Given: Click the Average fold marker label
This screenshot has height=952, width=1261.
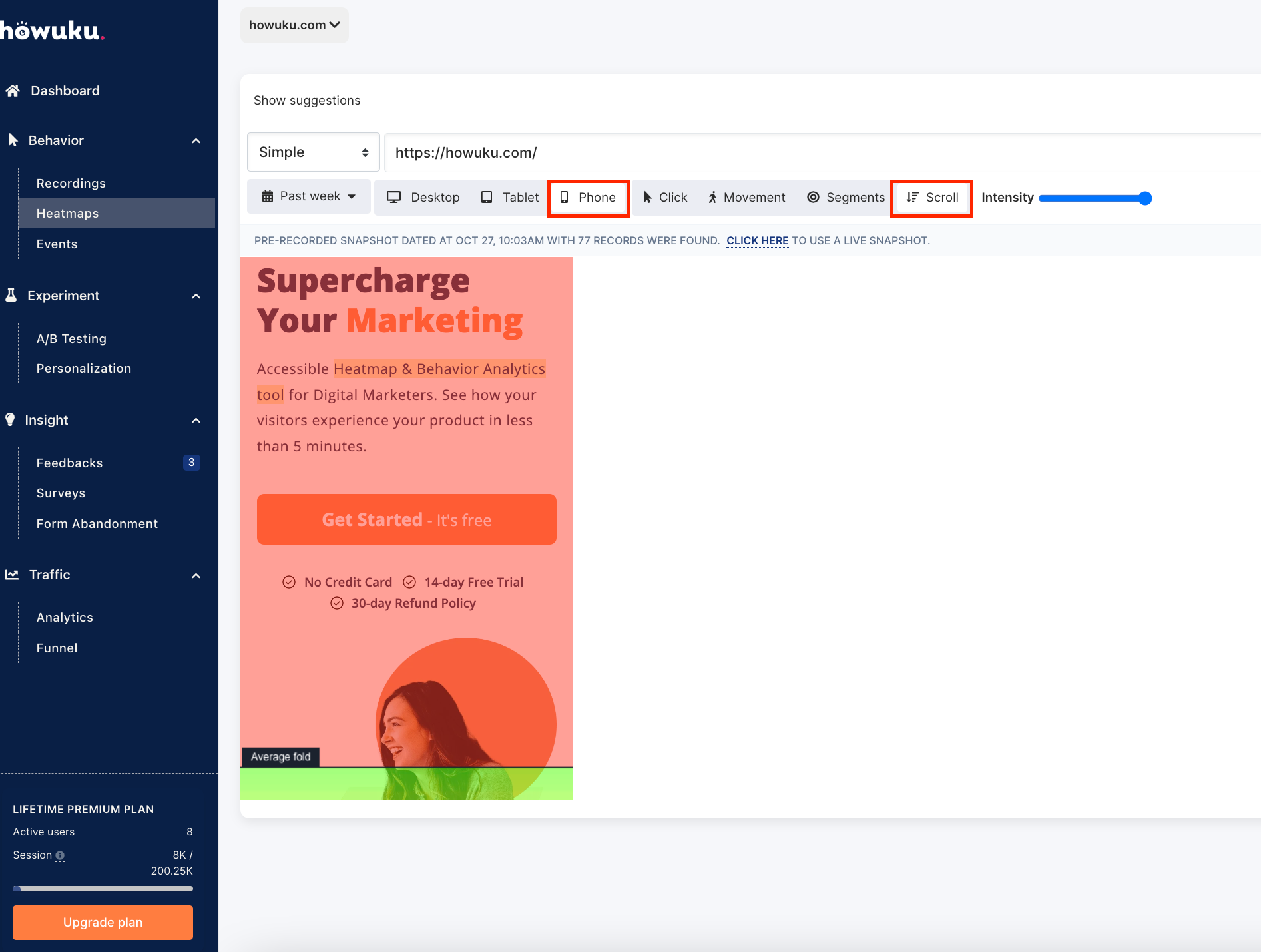Looking at the screenshot, I should point(280,757).
